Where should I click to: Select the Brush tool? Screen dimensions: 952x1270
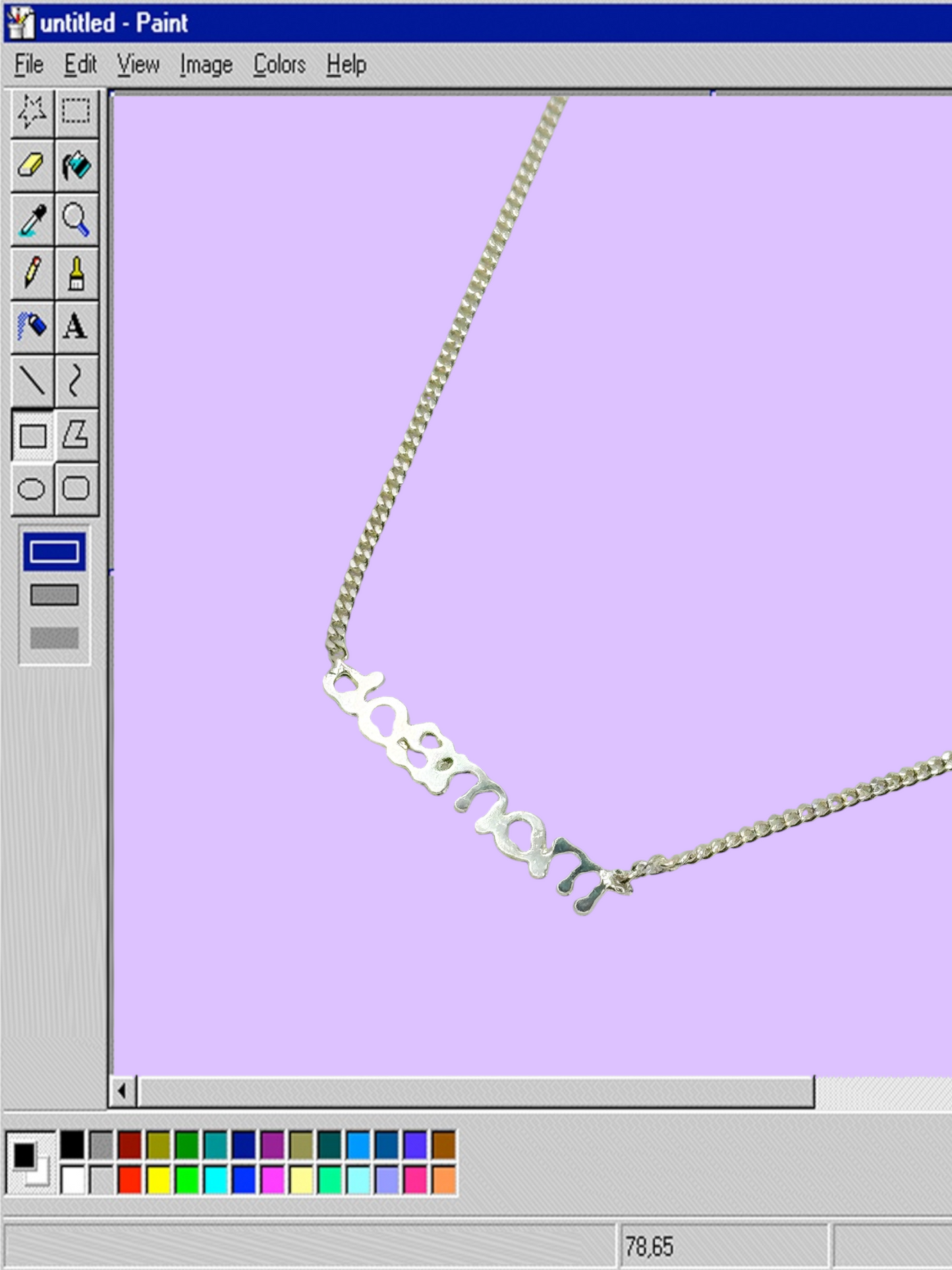(x=76, y=273)
